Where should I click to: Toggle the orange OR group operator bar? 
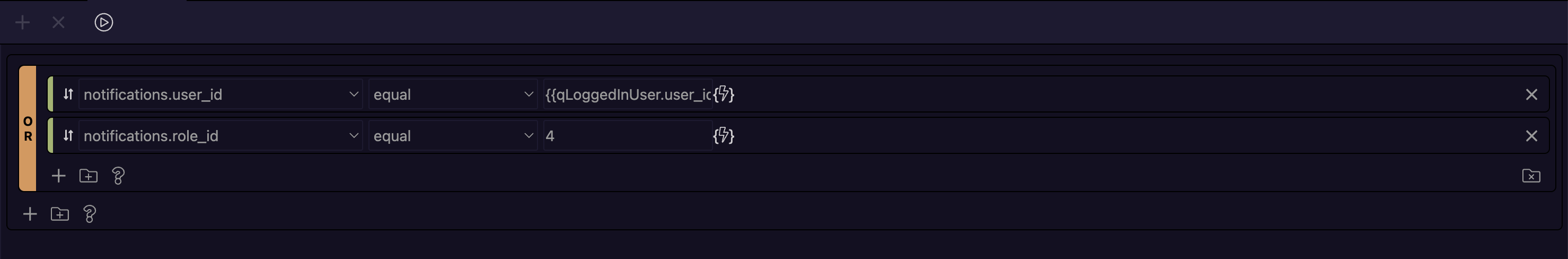point(28,128)
